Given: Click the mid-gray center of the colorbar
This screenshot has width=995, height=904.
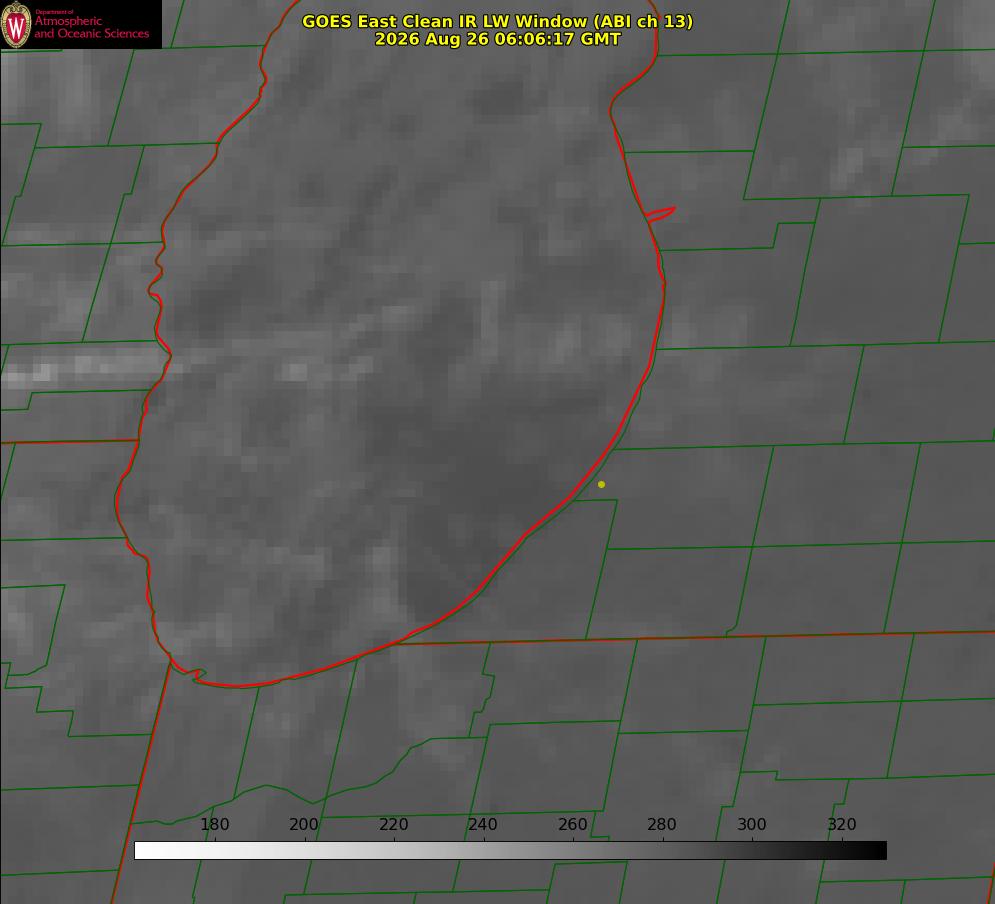Looking at the screenshot, I should pyautogui.click(x=510, y=850).
